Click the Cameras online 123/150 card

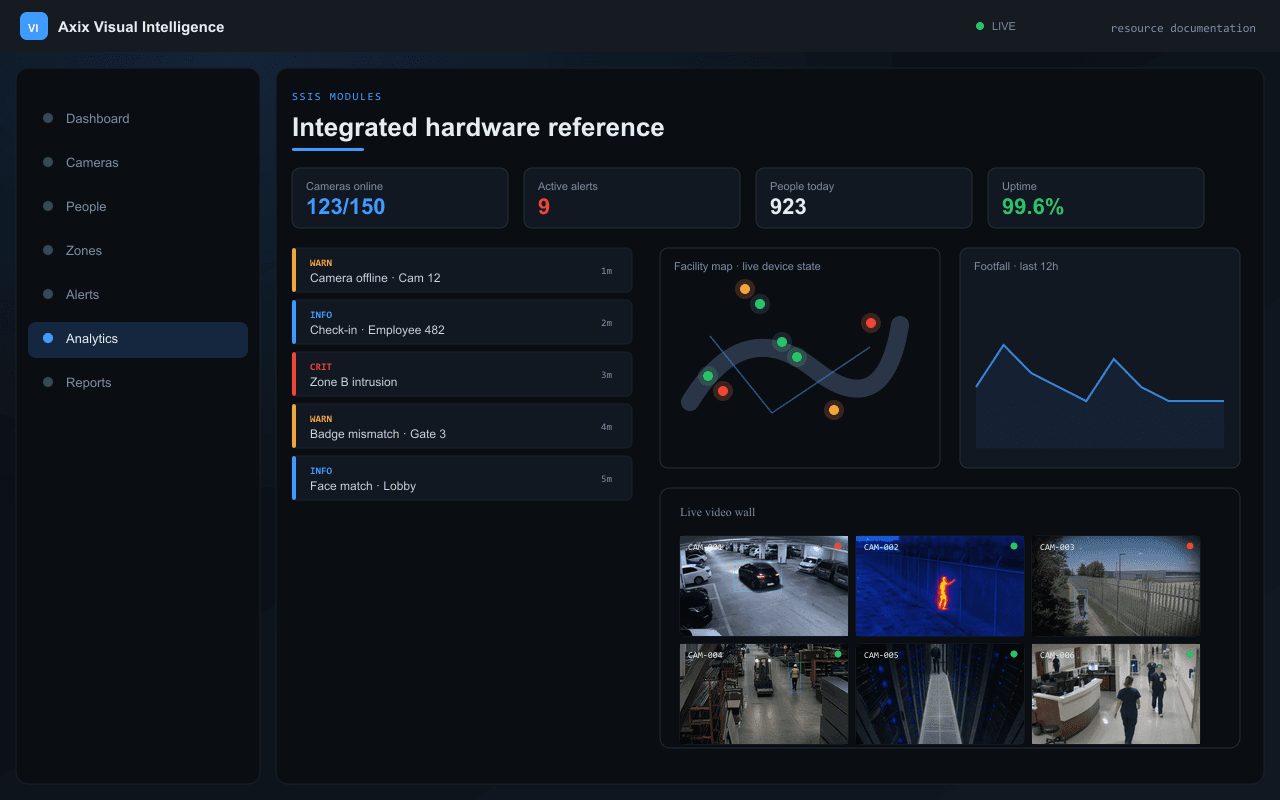pyautogui.click(x=400, y=198)
